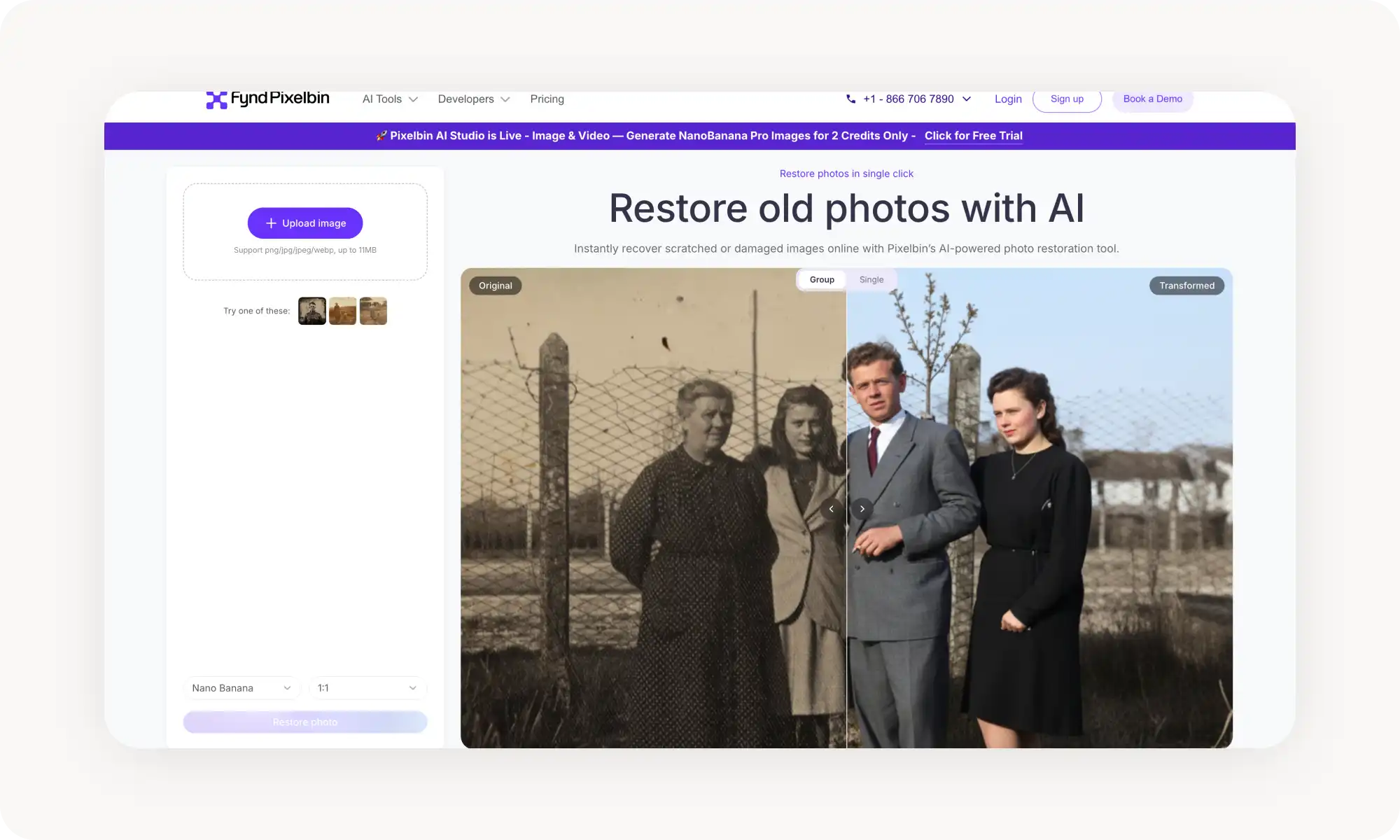Image resolution: width=1400 pixels, height=840 pixels.
Task: Select the third sample photo thumbnail
Action: 373,310
